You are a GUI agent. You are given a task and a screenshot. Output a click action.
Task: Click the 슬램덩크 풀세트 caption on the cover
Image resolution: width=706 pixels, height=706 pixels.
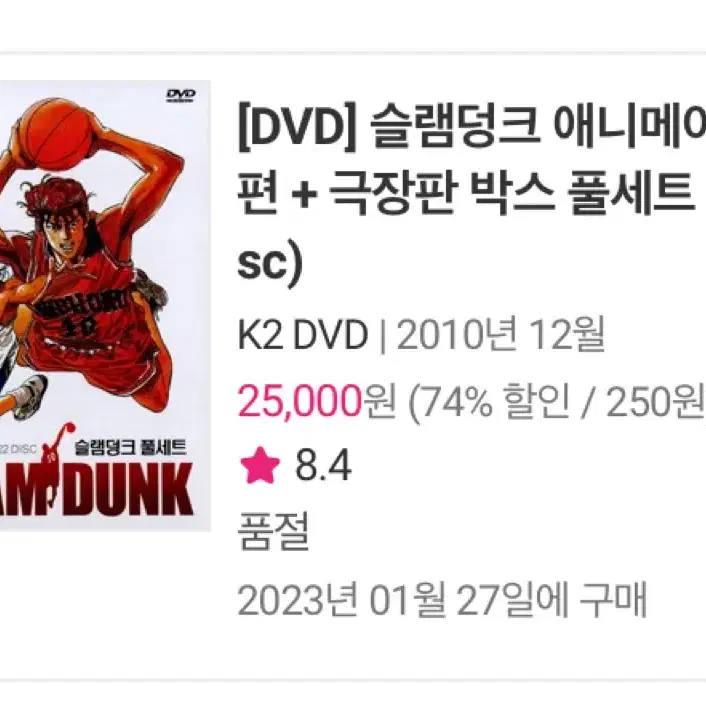[x=131, y=447]
